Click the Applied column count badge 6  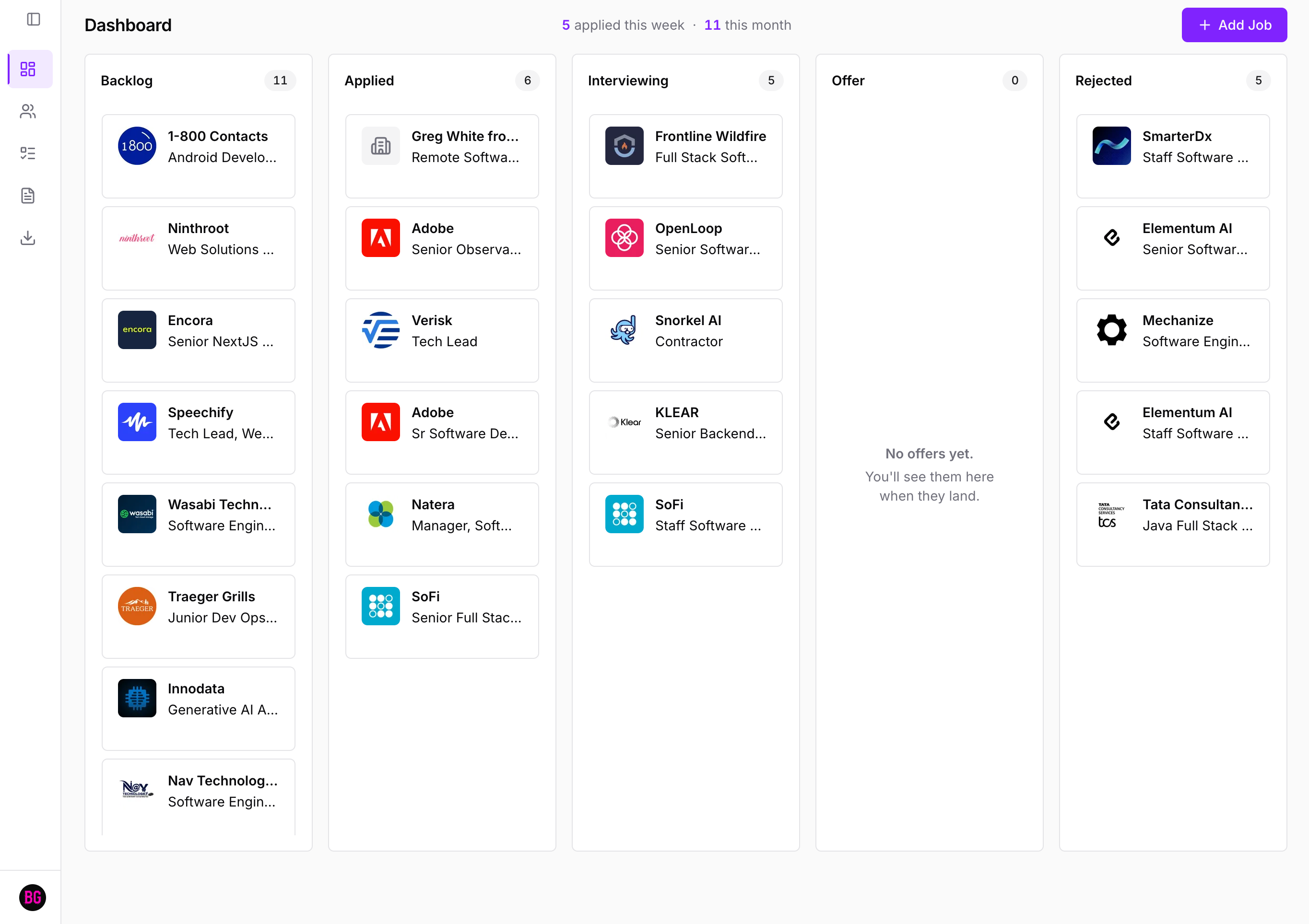[527, 81]
